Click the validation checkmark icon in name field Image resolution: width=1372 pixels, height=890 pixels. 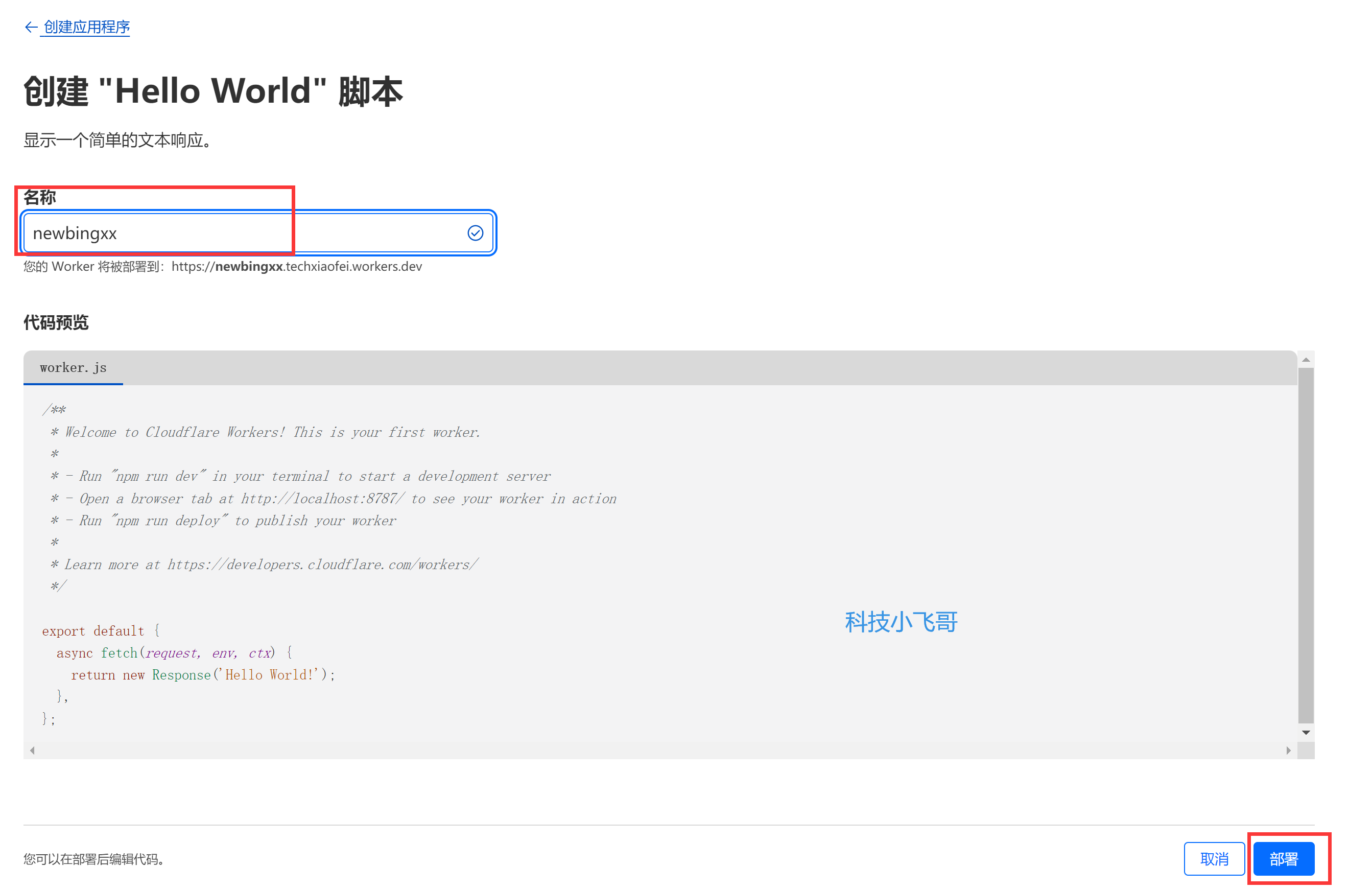click(475, 233)
